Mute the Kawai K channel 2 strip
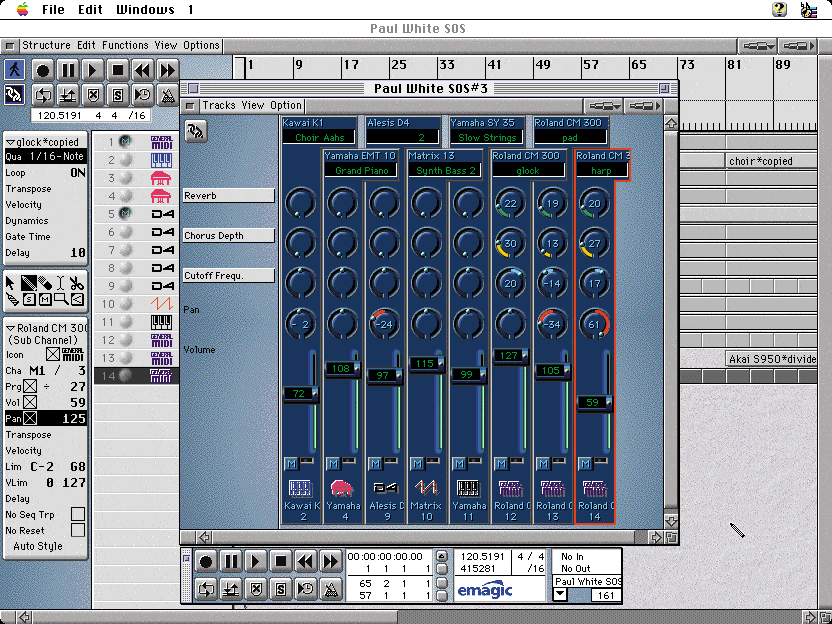832x624 pixels. [291, 464]
